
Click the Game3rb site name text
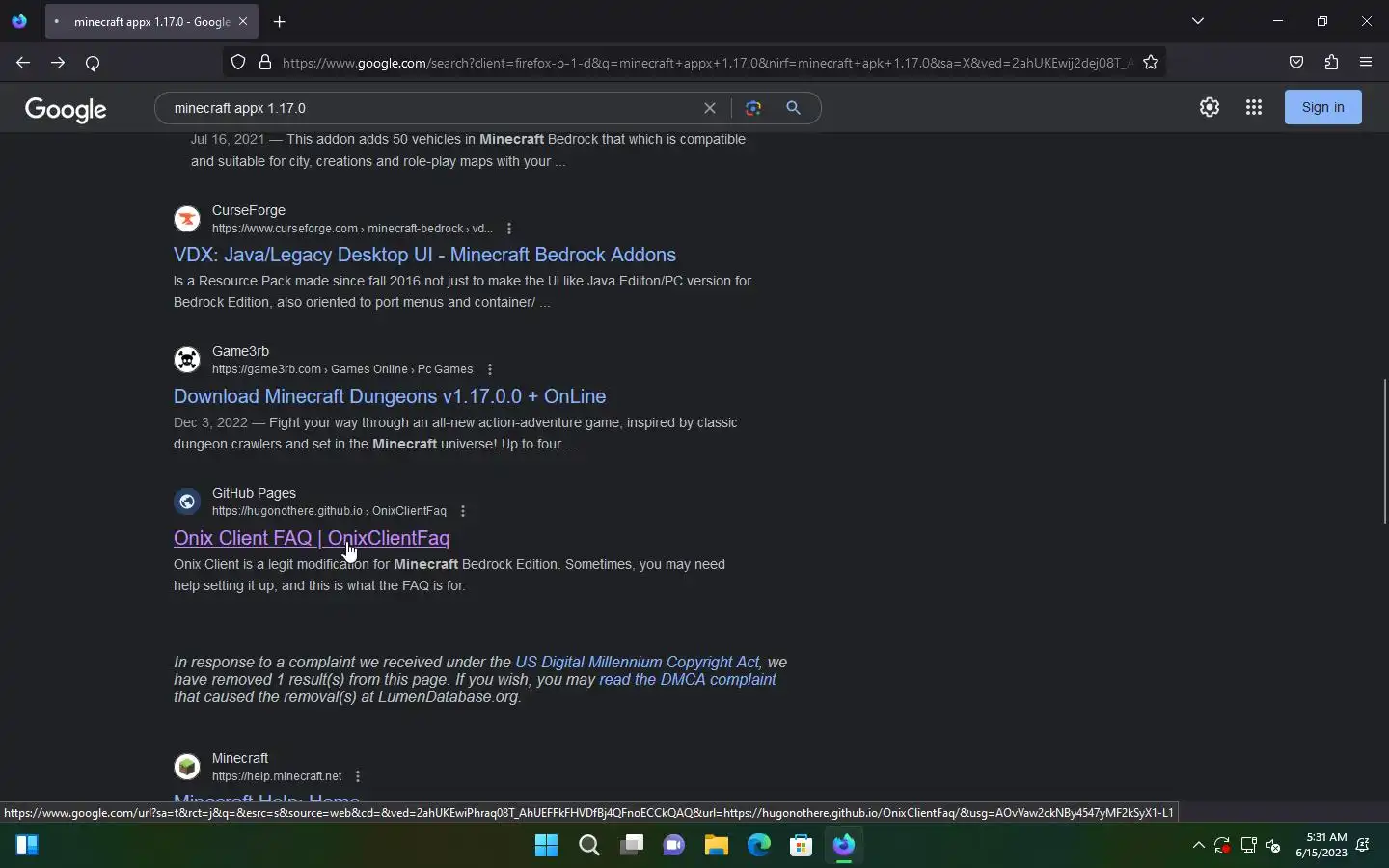click(x=240, y=351)
